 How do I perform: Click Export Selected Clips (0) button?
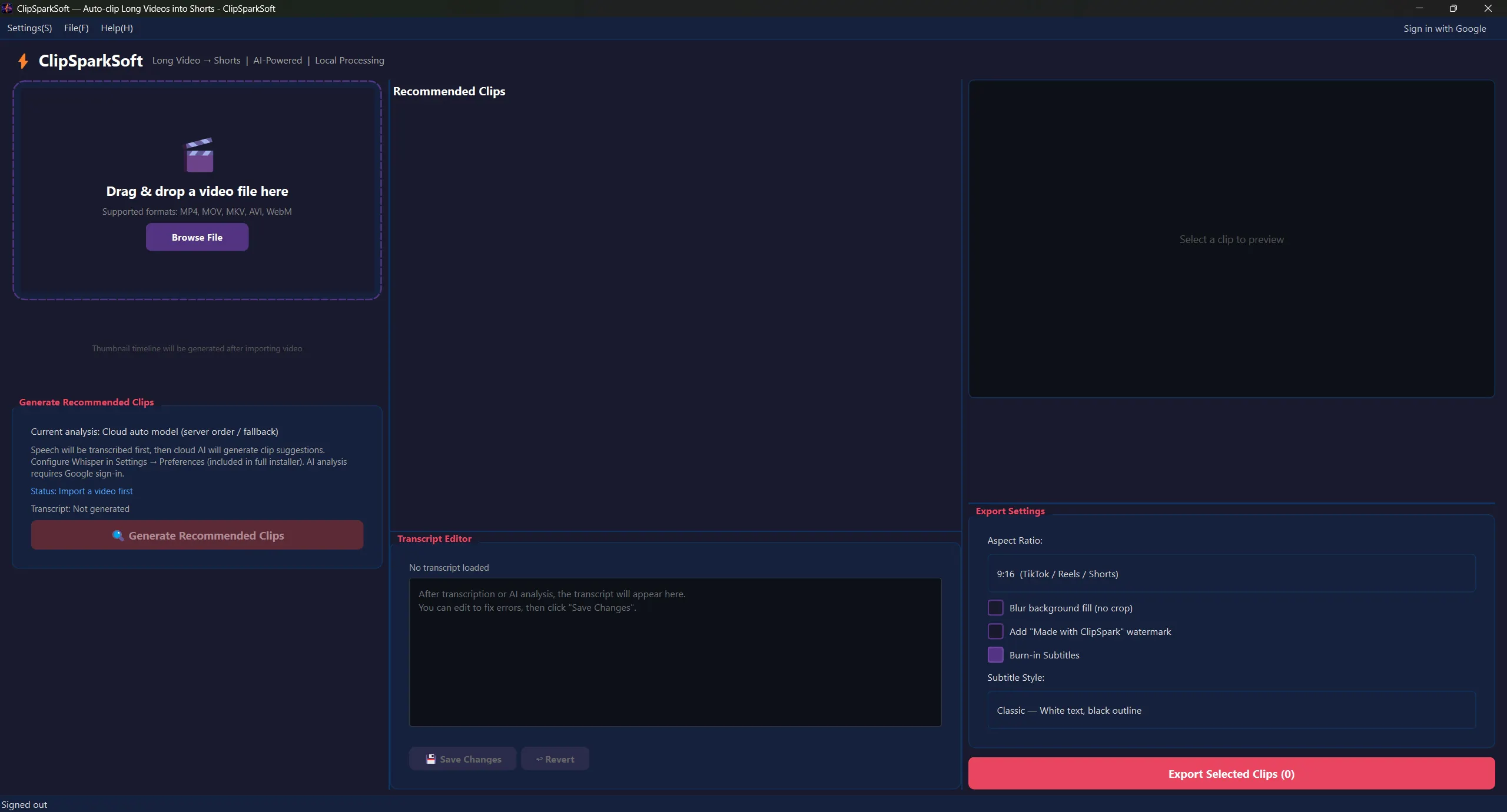coord(1232,774)
